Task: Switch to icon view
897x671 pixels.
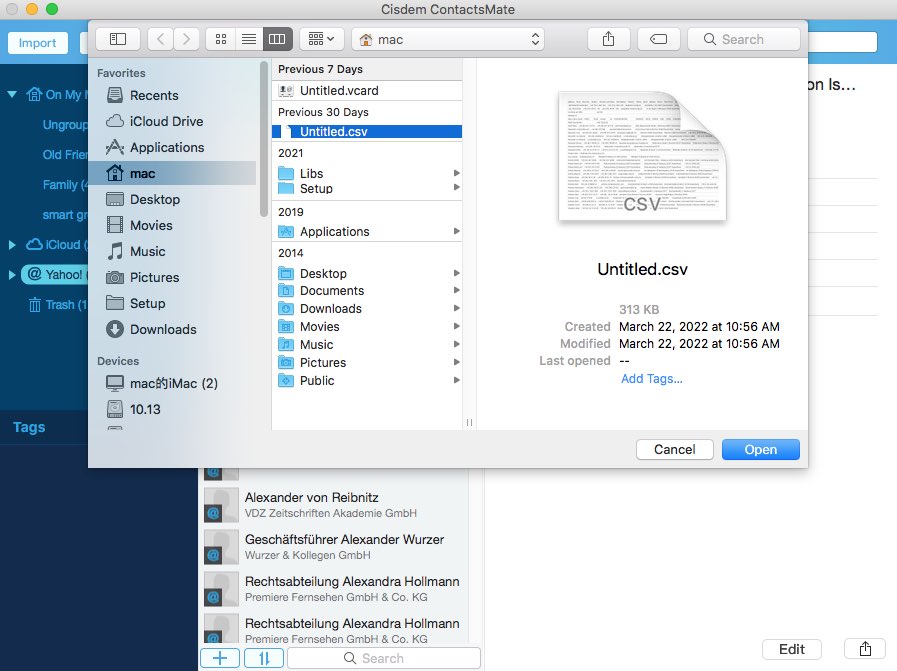Action: point(221,39)
